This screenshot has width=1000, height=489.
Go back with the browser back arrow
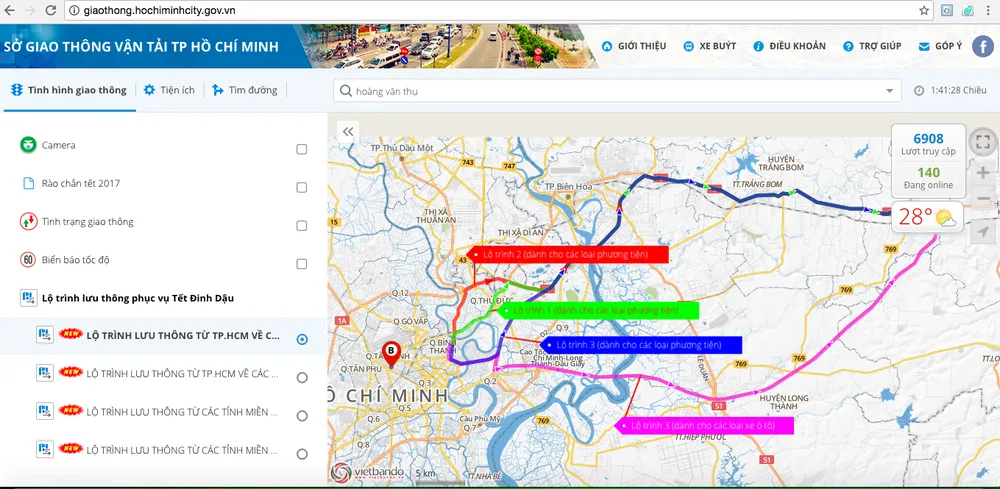[x=10, y=10]
